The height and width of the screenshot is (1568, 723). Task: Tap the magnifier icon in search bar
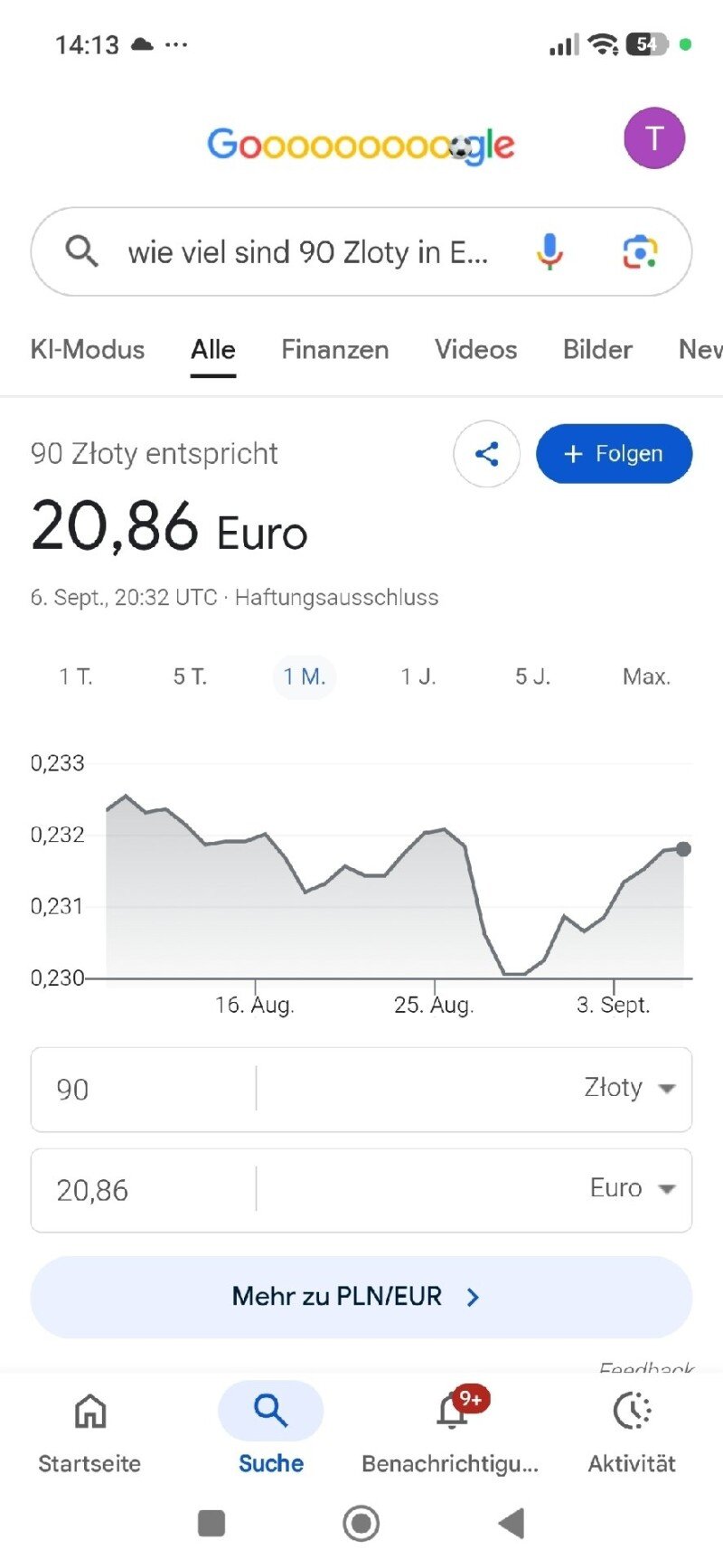(81, 251)
